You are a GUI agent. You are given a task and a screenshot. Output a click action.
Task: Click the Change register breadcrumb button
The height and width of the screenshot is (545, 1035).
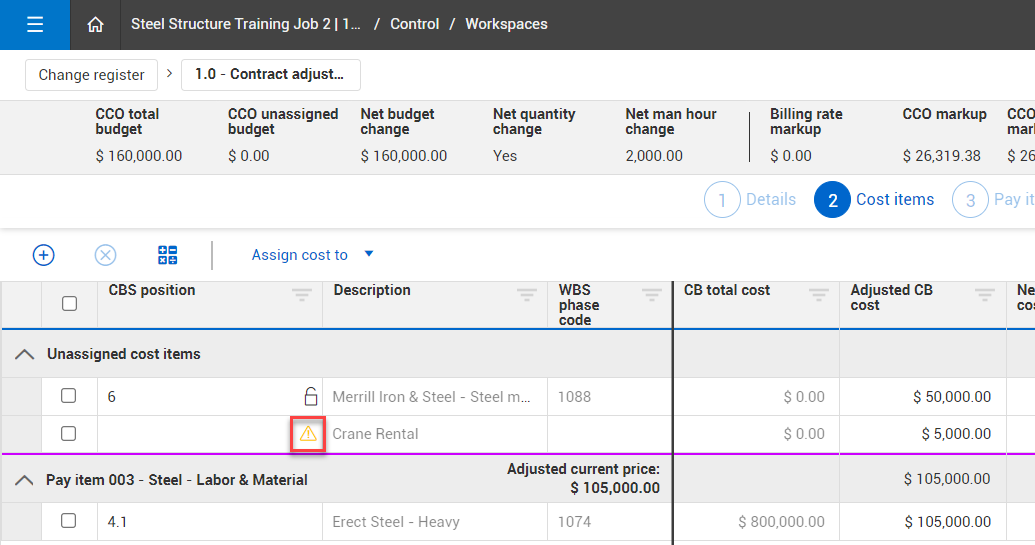coord(91,75)
